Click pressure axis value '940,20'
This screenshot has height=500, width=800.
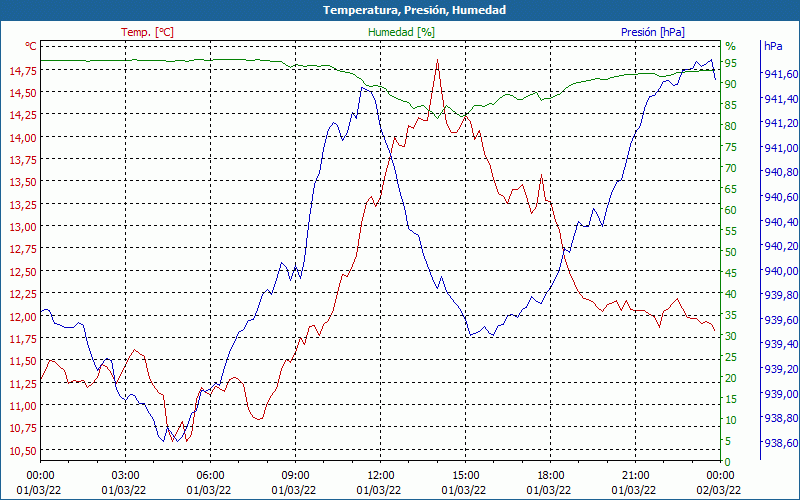[x=782, y=246]
